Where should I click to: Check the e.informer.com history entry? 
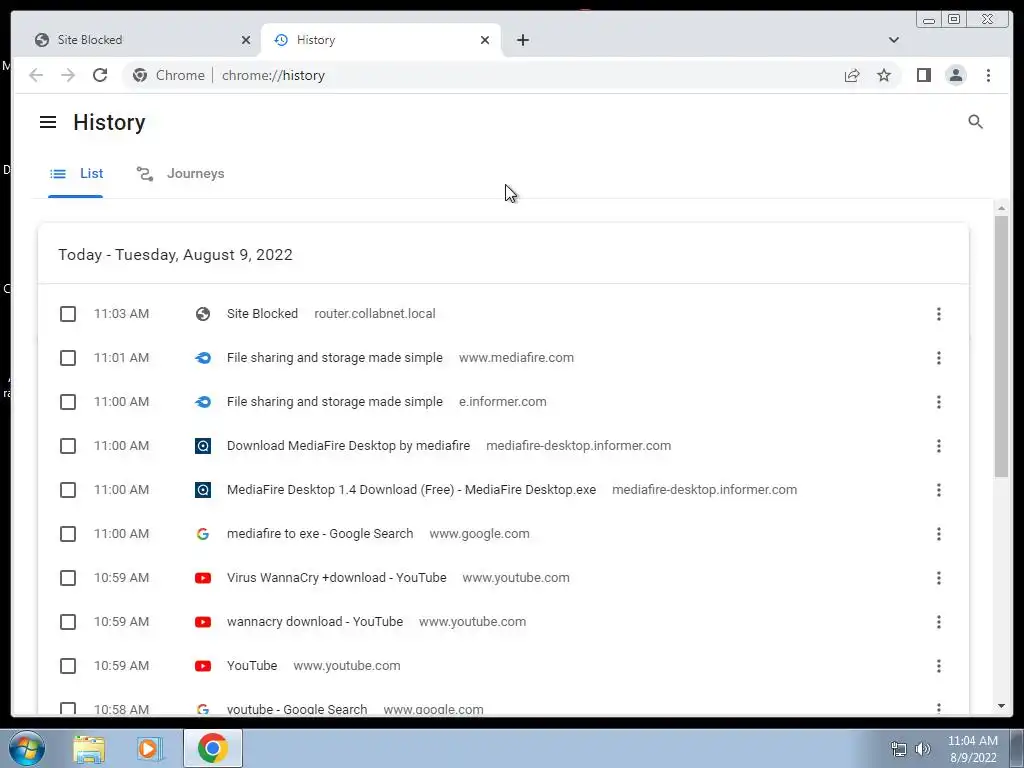[x=68, y=402]
